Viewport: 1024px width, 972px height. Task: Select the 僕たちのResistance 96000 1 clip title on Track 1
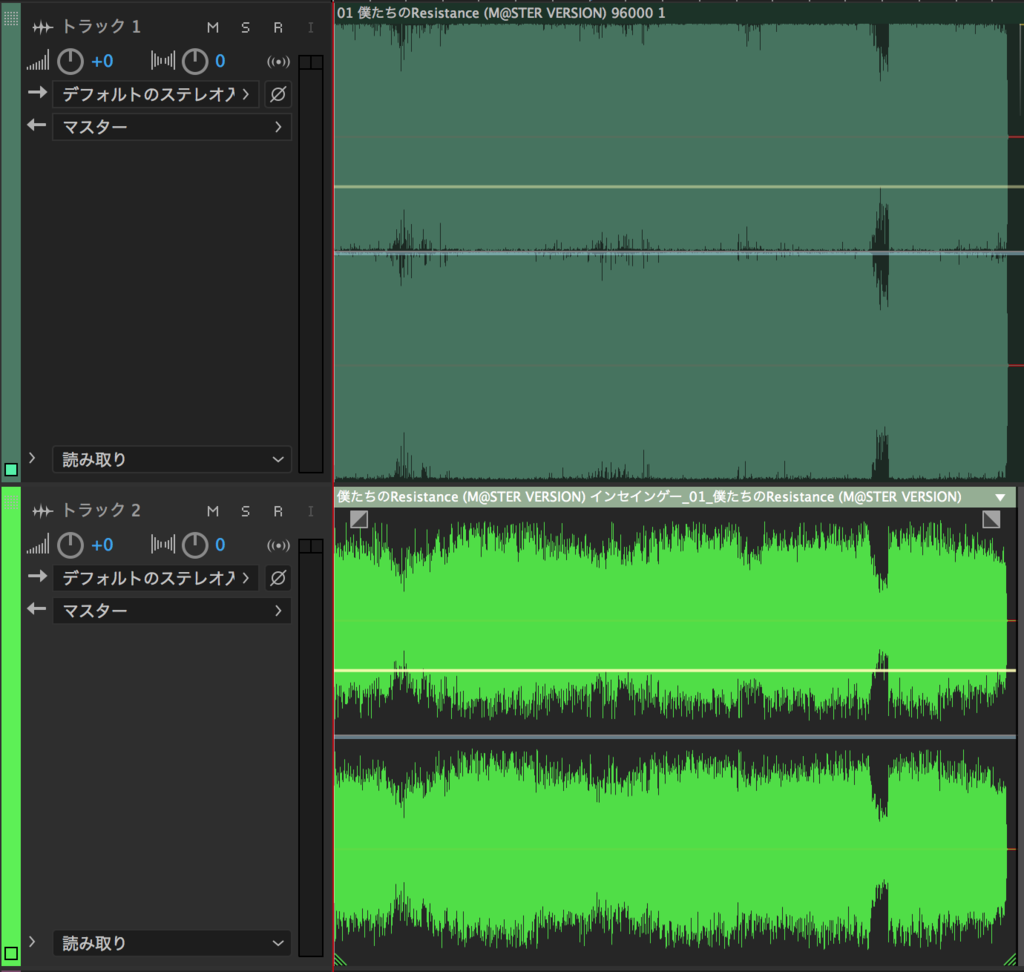click(x=502, y=13)
